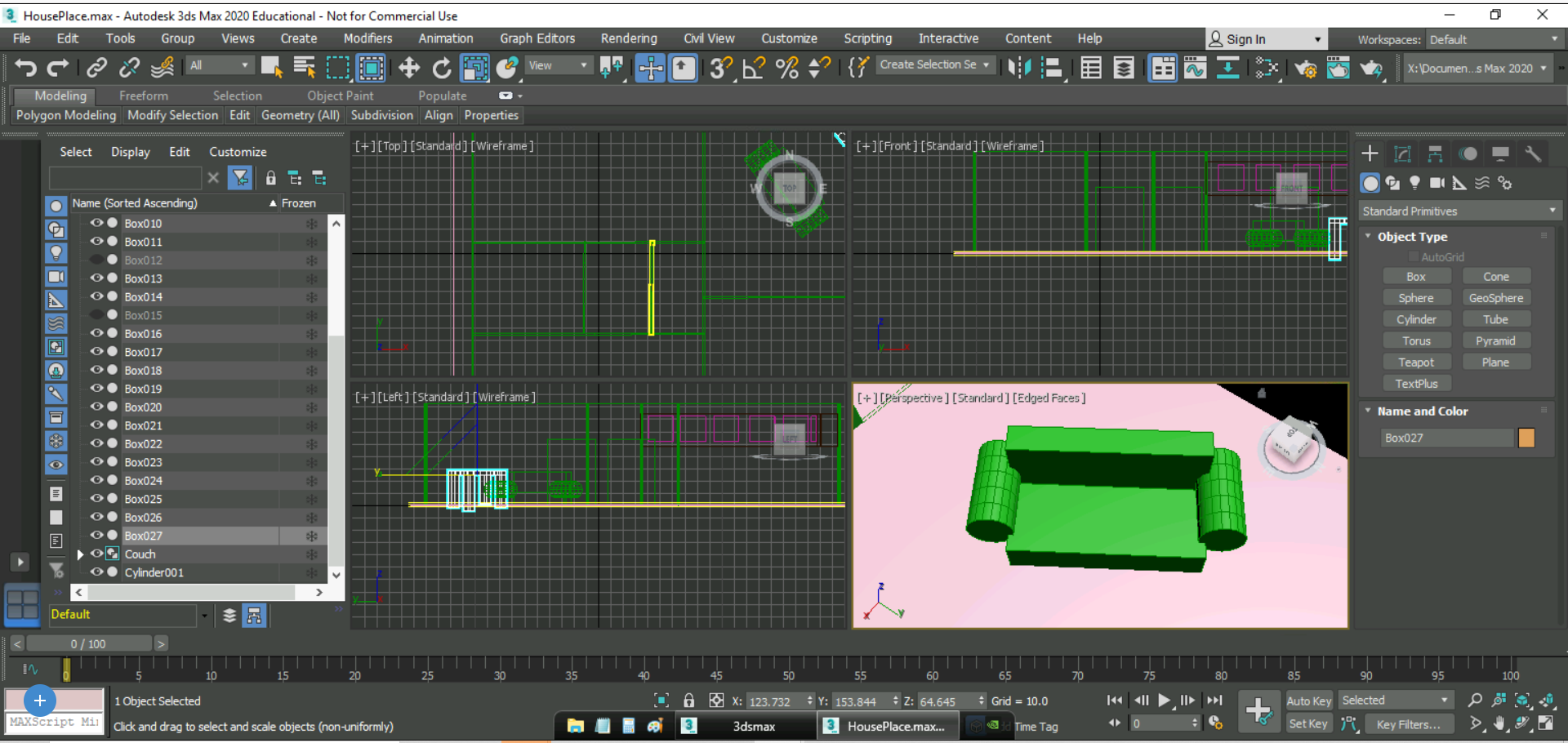Viewport: 1568px width, 743px height.
Task: Show Box015 via its visibility eye
Action: pos(96,314)
